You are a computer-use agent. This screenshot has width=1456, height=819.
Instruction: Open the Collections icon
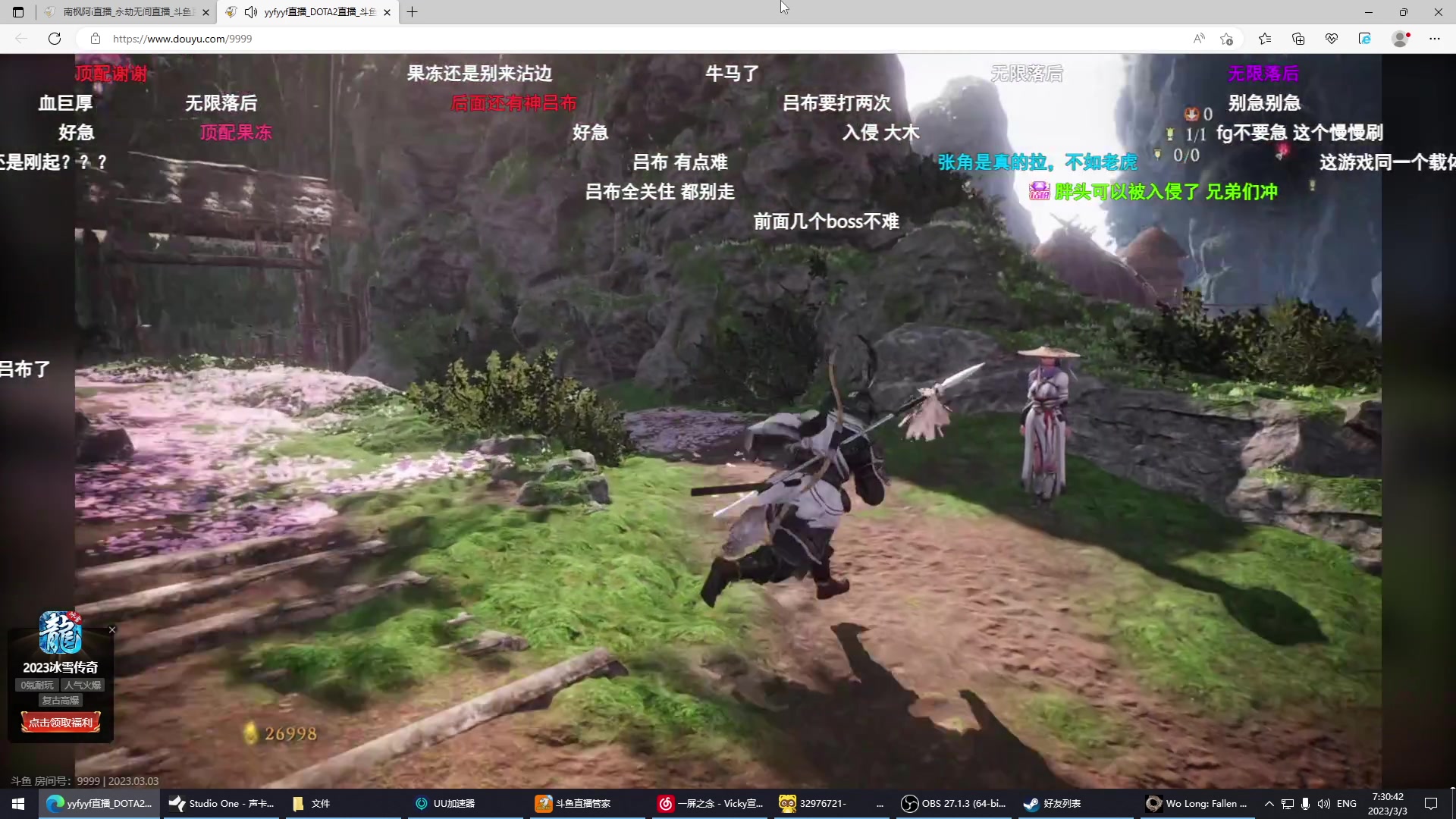pos(1298,39)
